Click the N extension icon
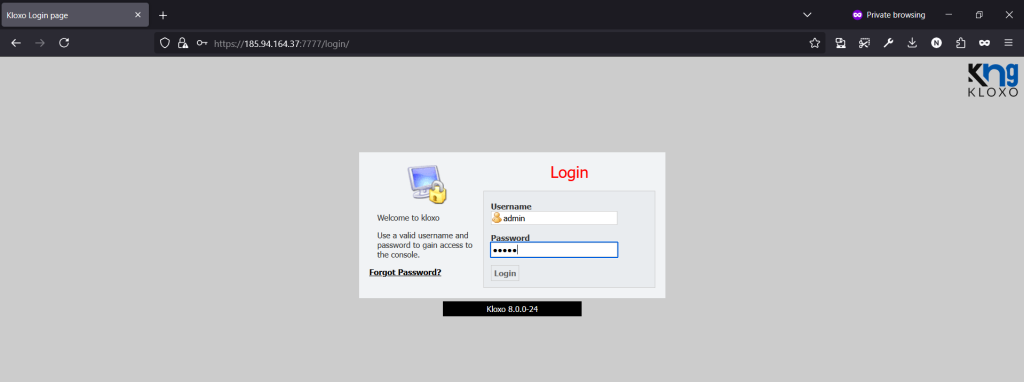 click(x=936, y=43)
